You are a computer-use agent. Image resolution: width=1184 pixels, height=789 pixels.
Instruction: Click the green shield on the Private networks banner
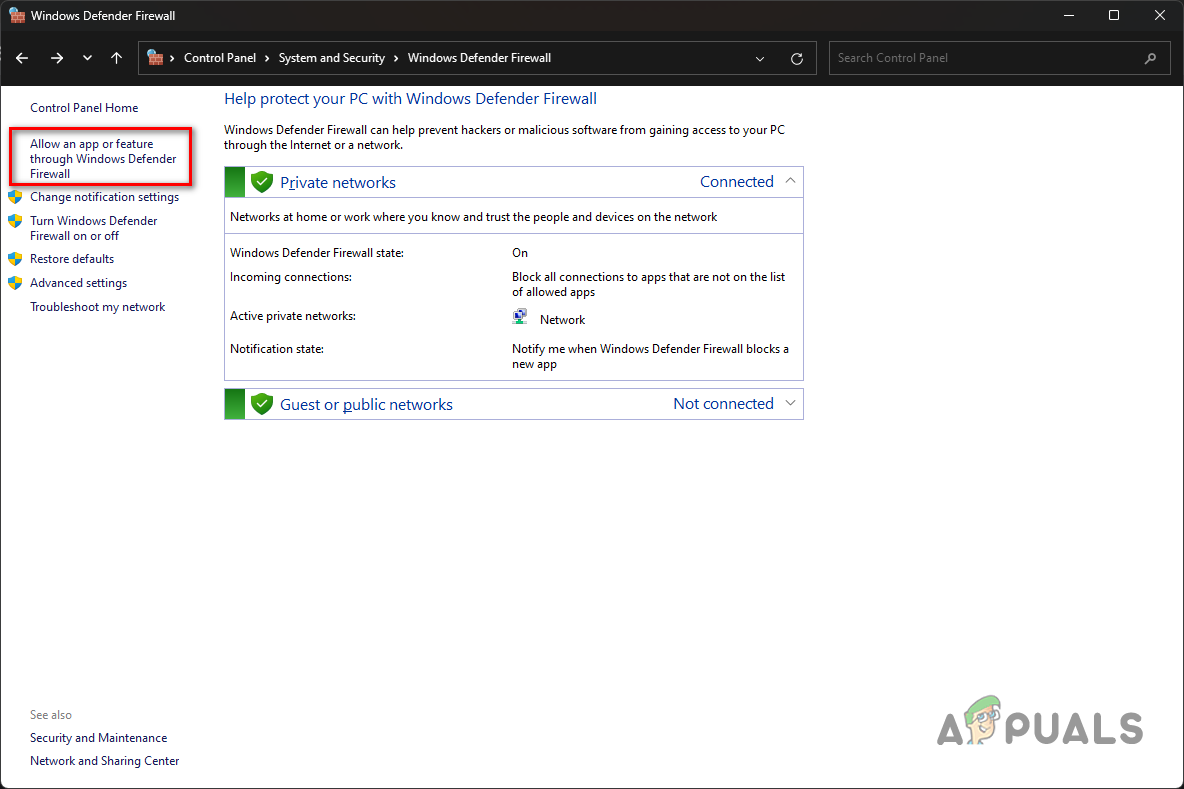coord(261,181)
